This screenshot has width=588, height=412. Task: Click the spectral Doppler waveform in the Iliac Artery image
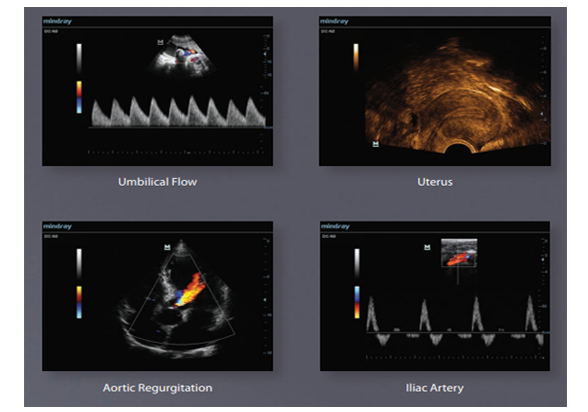456,320
